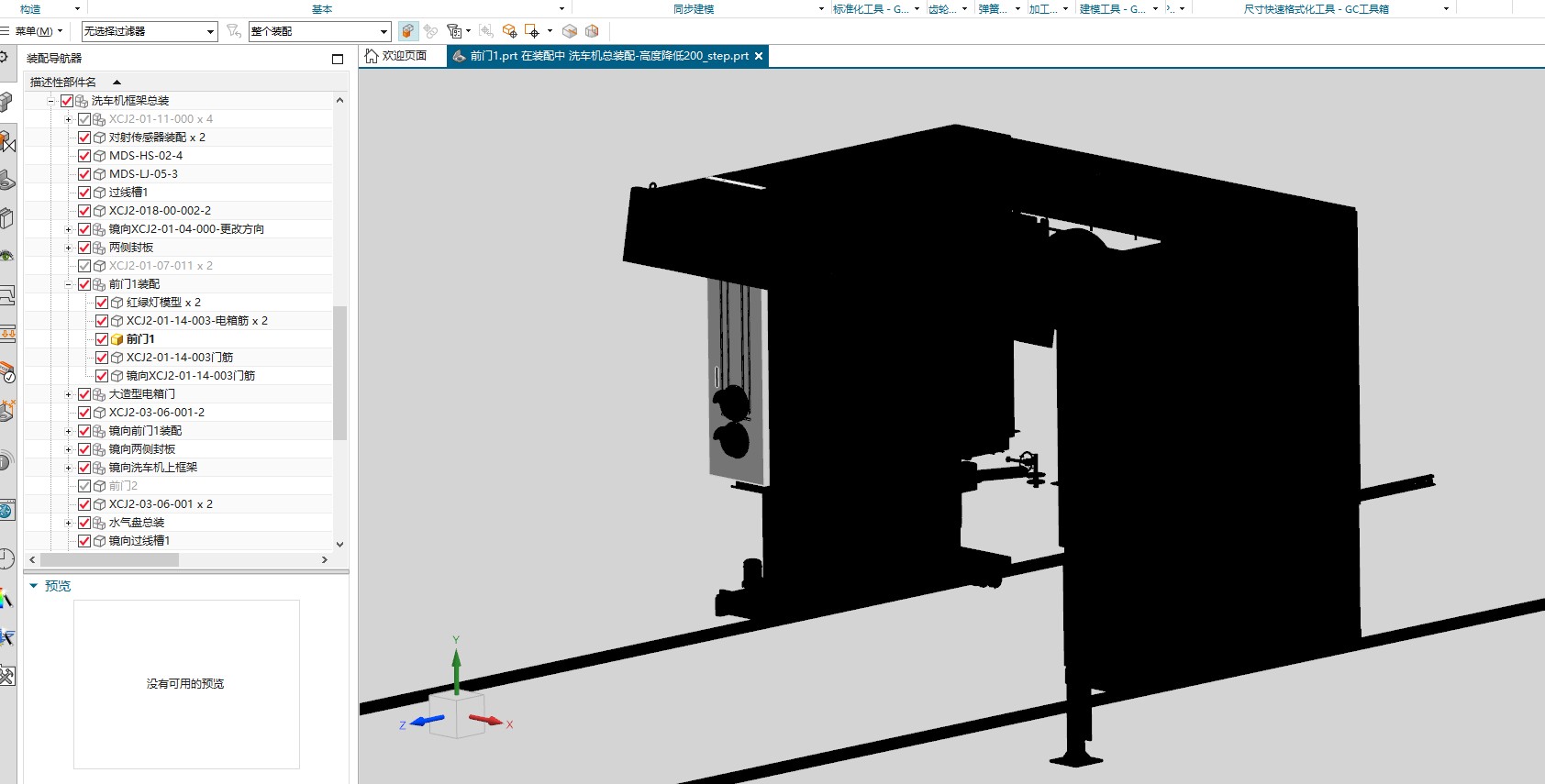Open the 弹簧... ribbon group
Viewport: 1545px width, 784px height.
999,9
